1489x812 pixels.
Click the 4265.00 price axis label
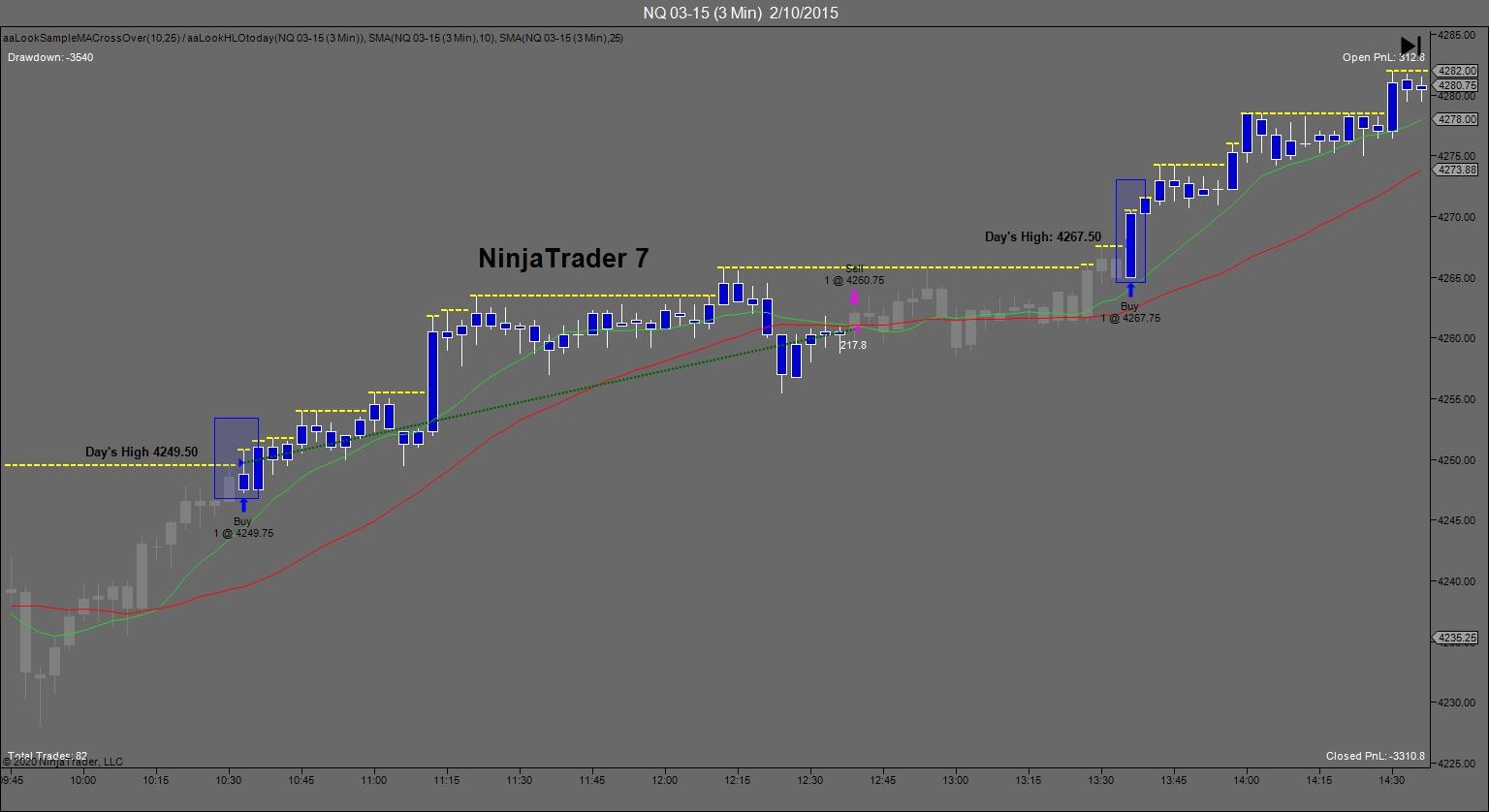tap(1458, 278)
